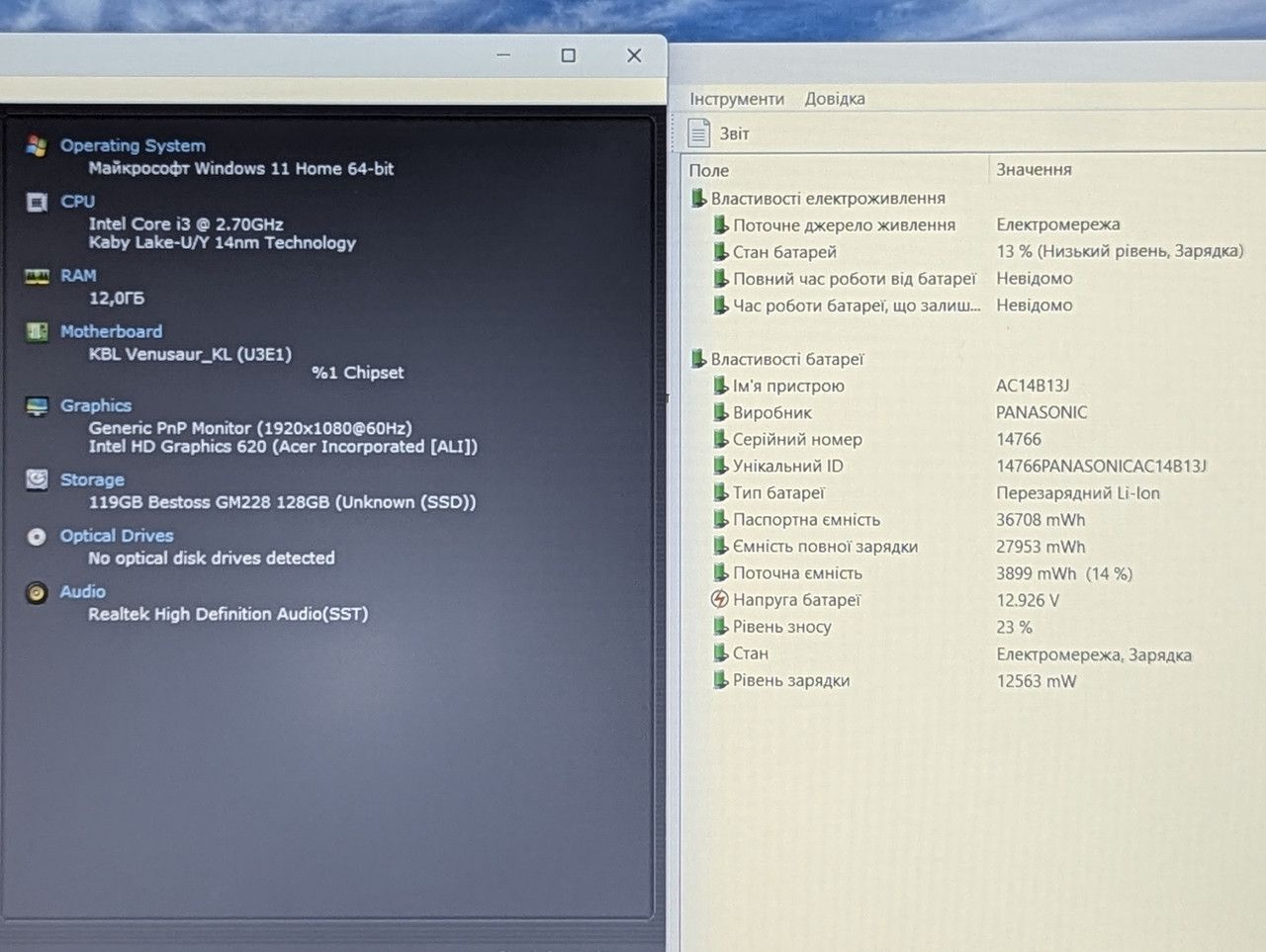
Task: Select the Ємність повної зарядки row
Action: [x=973, y=546]
